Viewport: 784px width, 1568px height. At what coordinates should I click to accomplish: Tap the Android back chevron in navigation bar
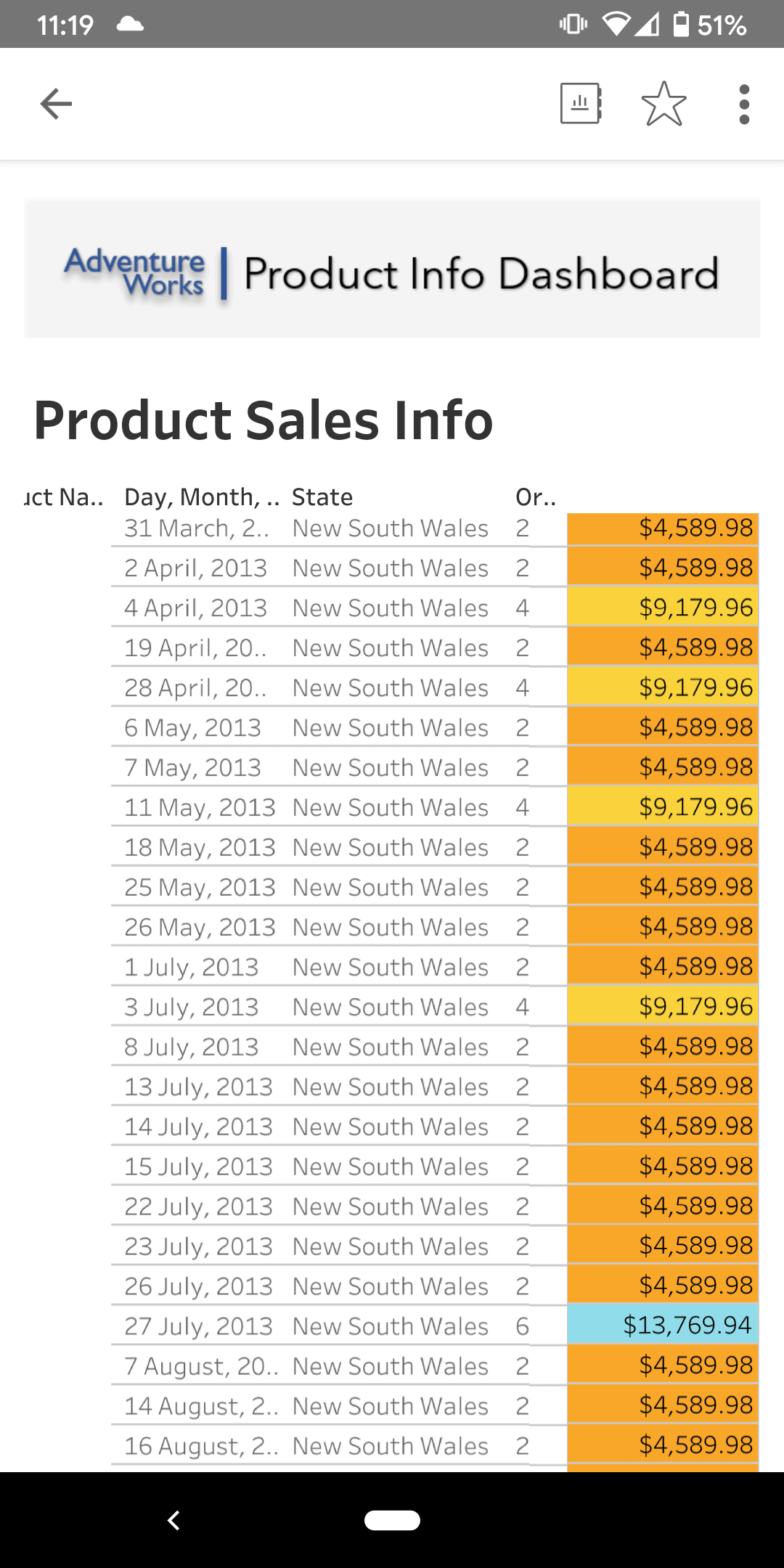(x=174, y=1519)
